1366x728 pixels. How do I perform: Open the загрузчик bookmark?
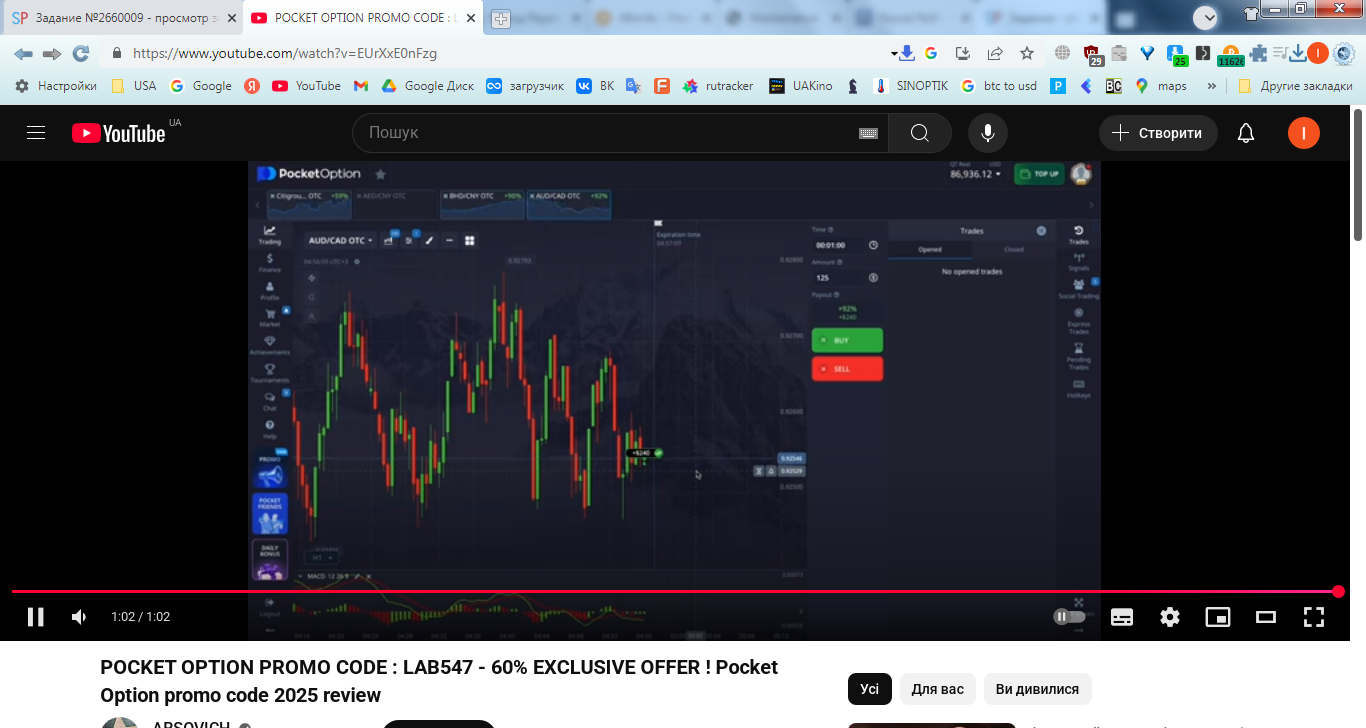(x=525, y=86)
